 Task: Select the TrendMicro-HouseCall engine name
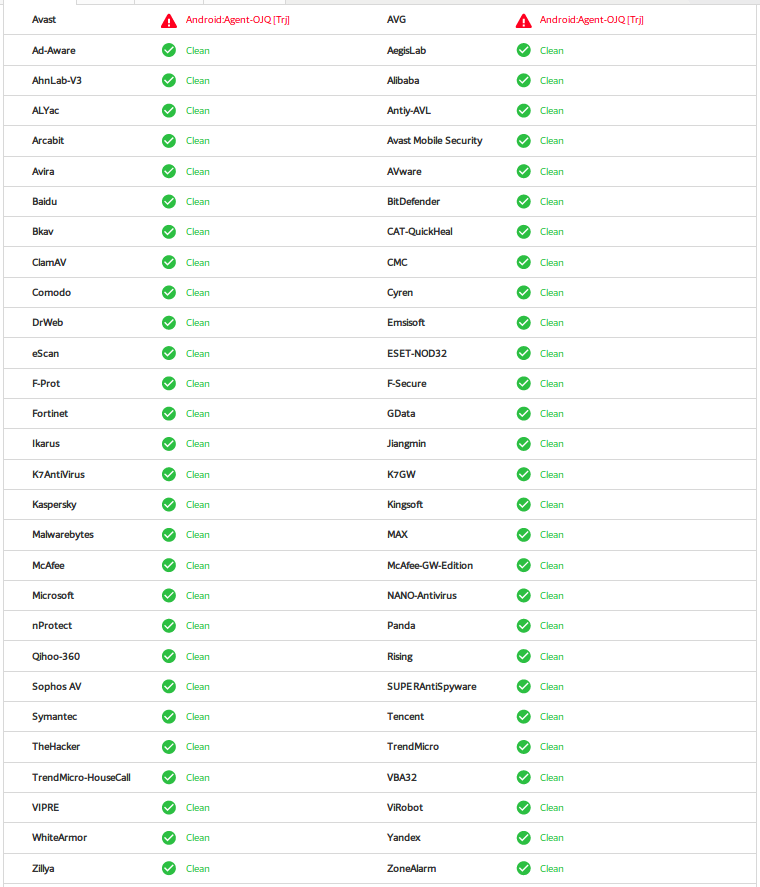click(81, 777)
